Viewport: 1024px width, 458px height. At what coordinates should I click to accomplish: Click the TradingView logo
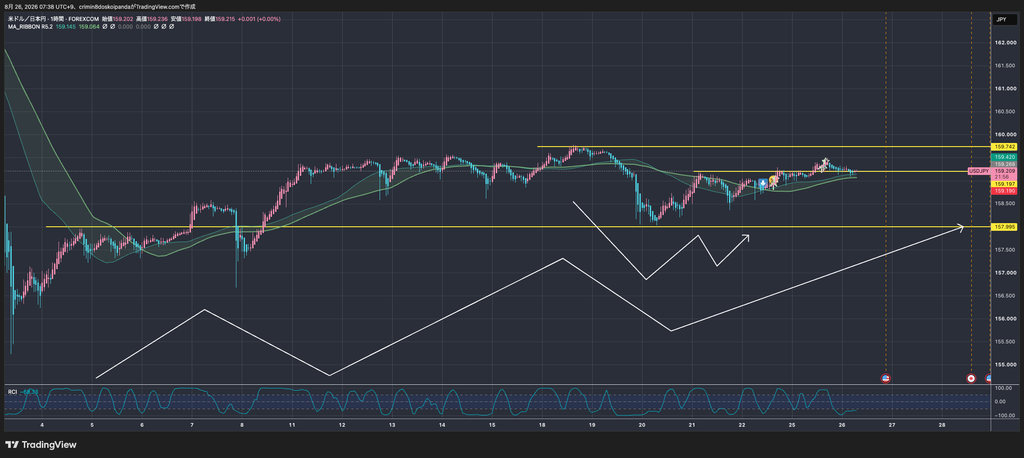(x=40, y=445)
